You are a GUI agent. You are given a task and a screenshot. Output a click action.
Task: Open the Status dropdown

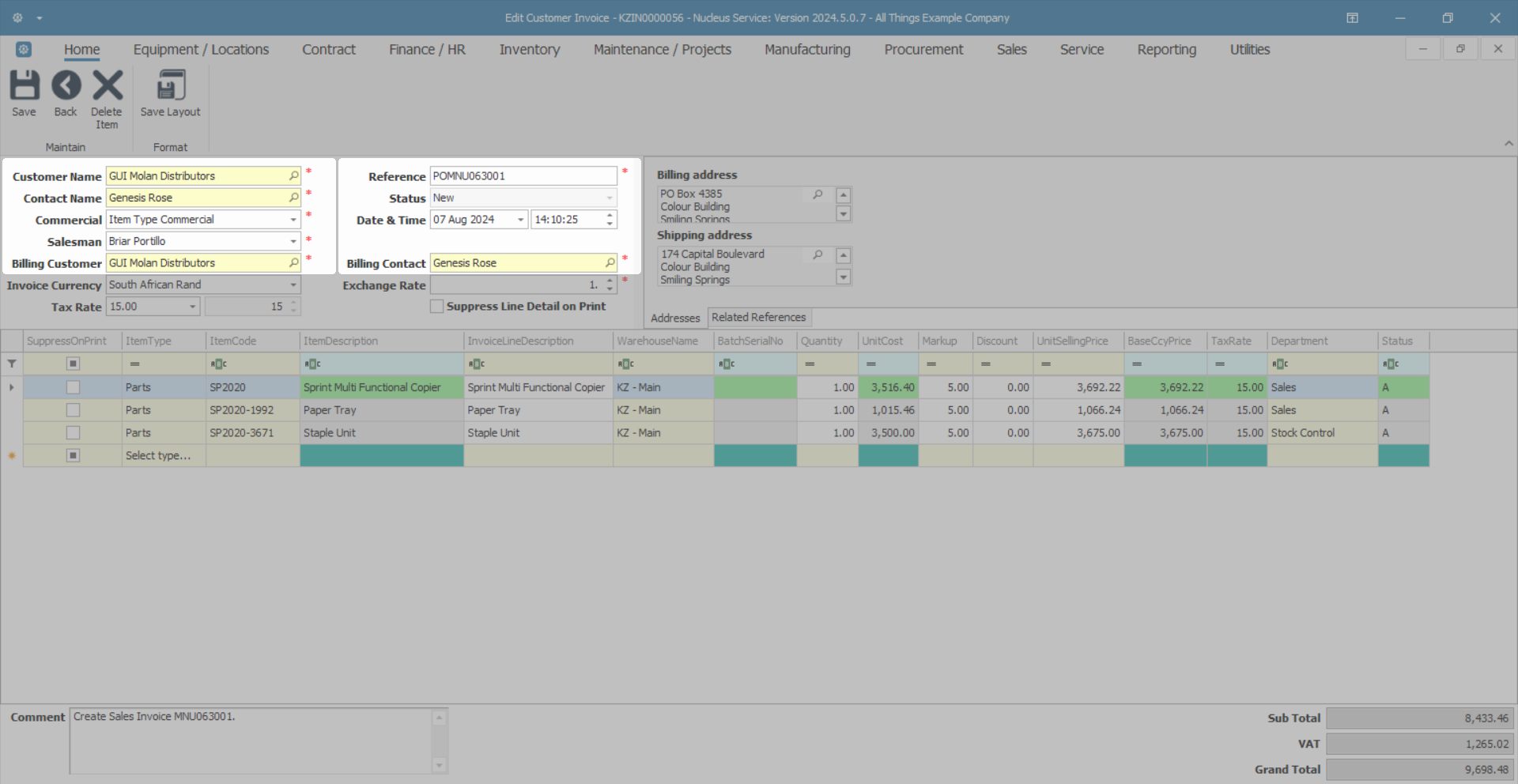tap(610, 198)
